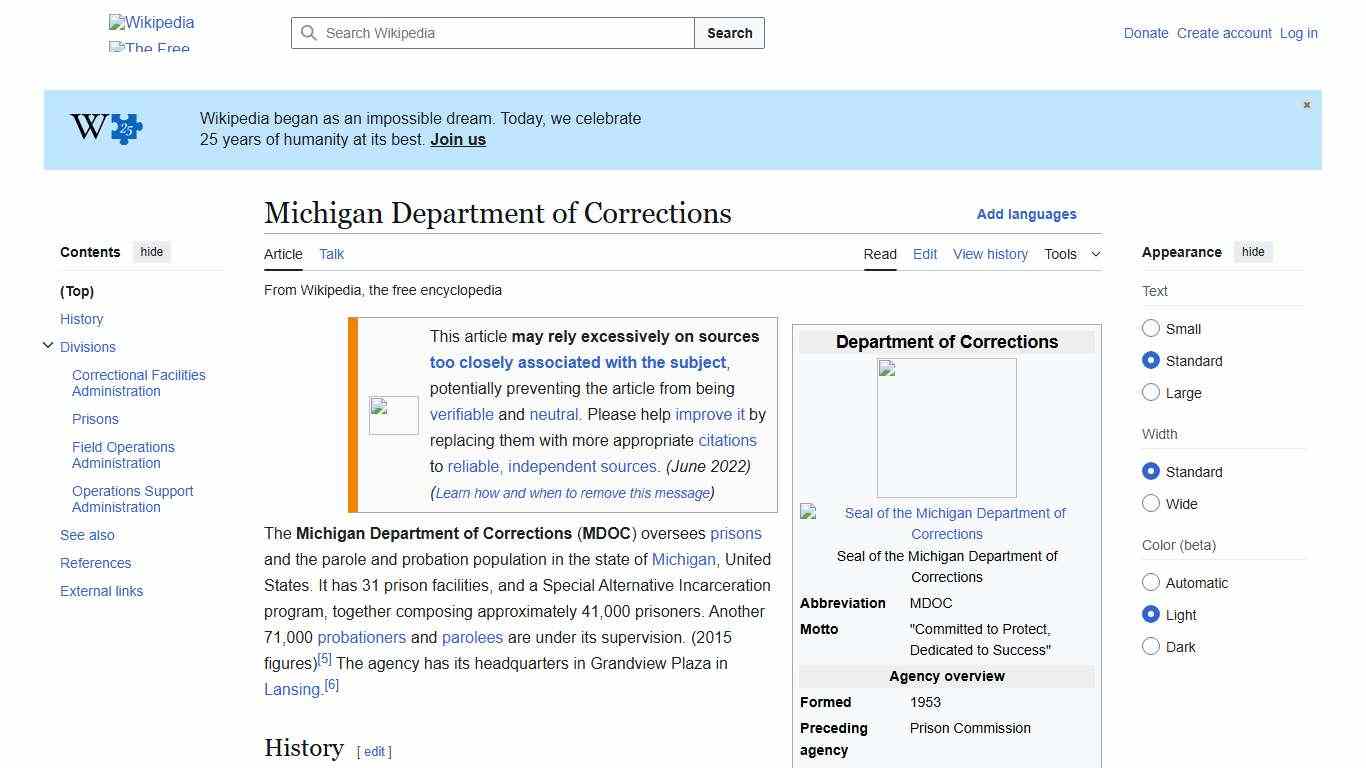This screenshot has height=768, width=1366.
Task: Dismiss the anniversary banner
Action: pos(1306,104)
